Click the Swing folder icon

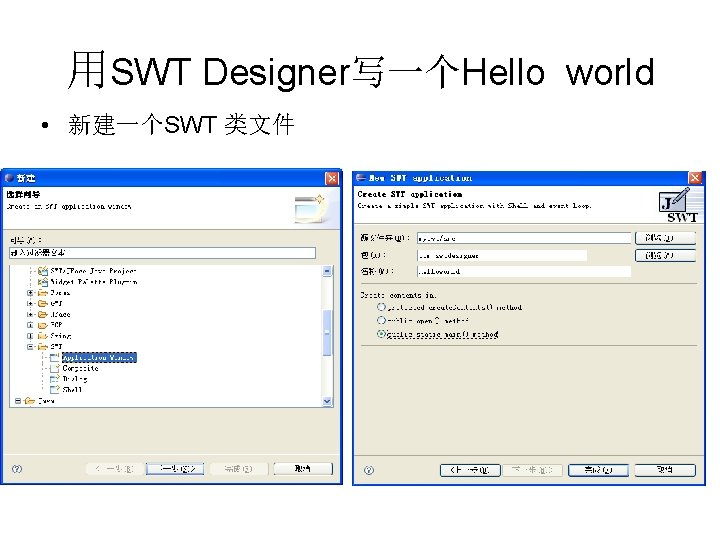(43, 336)
